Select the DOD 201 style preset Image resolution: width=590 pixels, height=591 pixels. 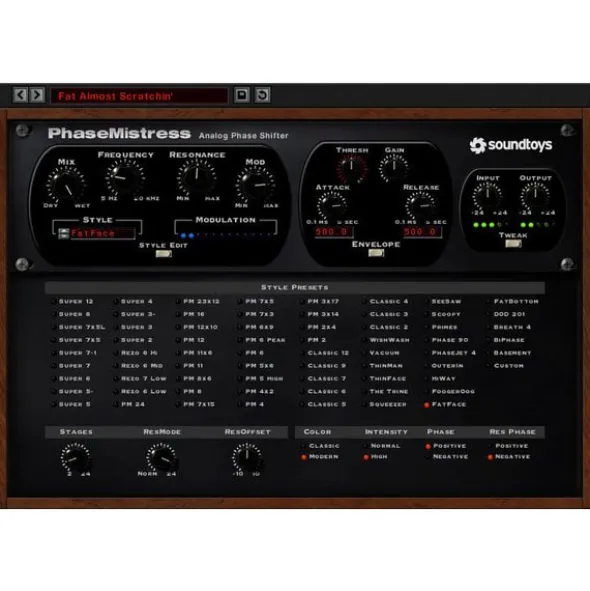pyautogui.click(x=506, y=314)
